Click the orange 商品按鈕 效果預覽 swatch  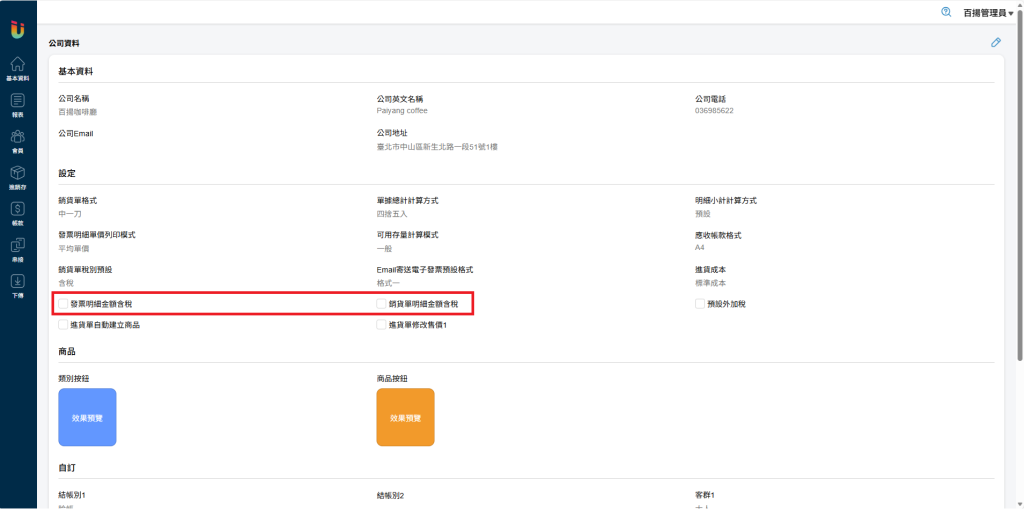coord(405,417)
